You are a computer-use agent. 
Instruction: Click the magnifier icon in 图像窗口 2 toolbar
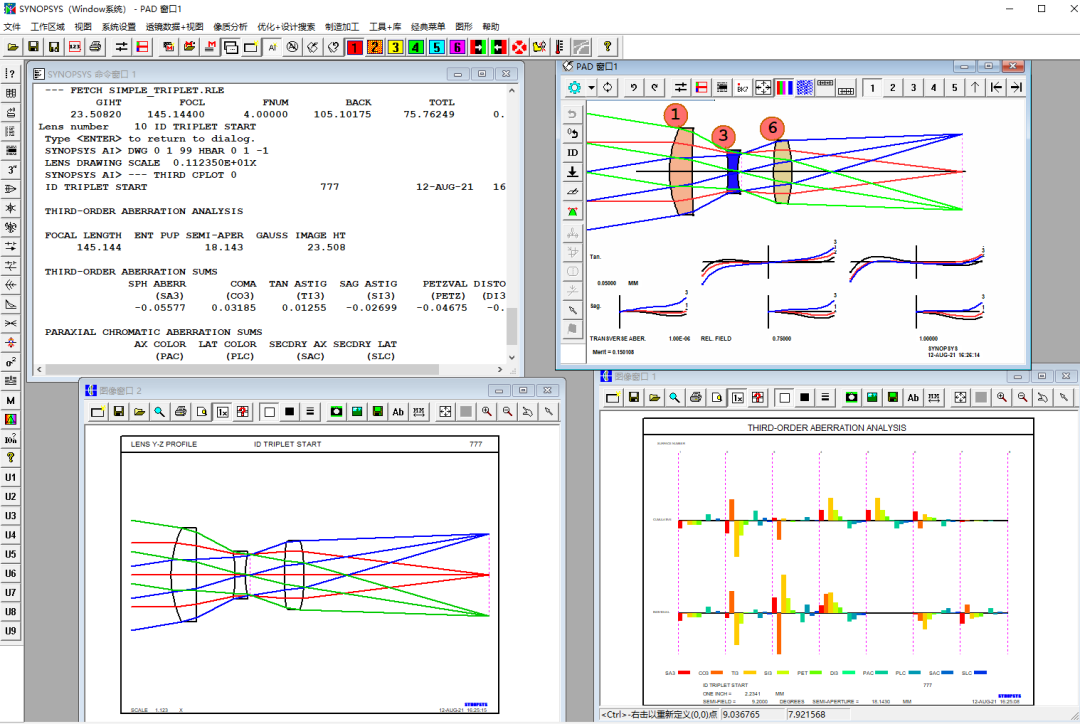point(159,411)
